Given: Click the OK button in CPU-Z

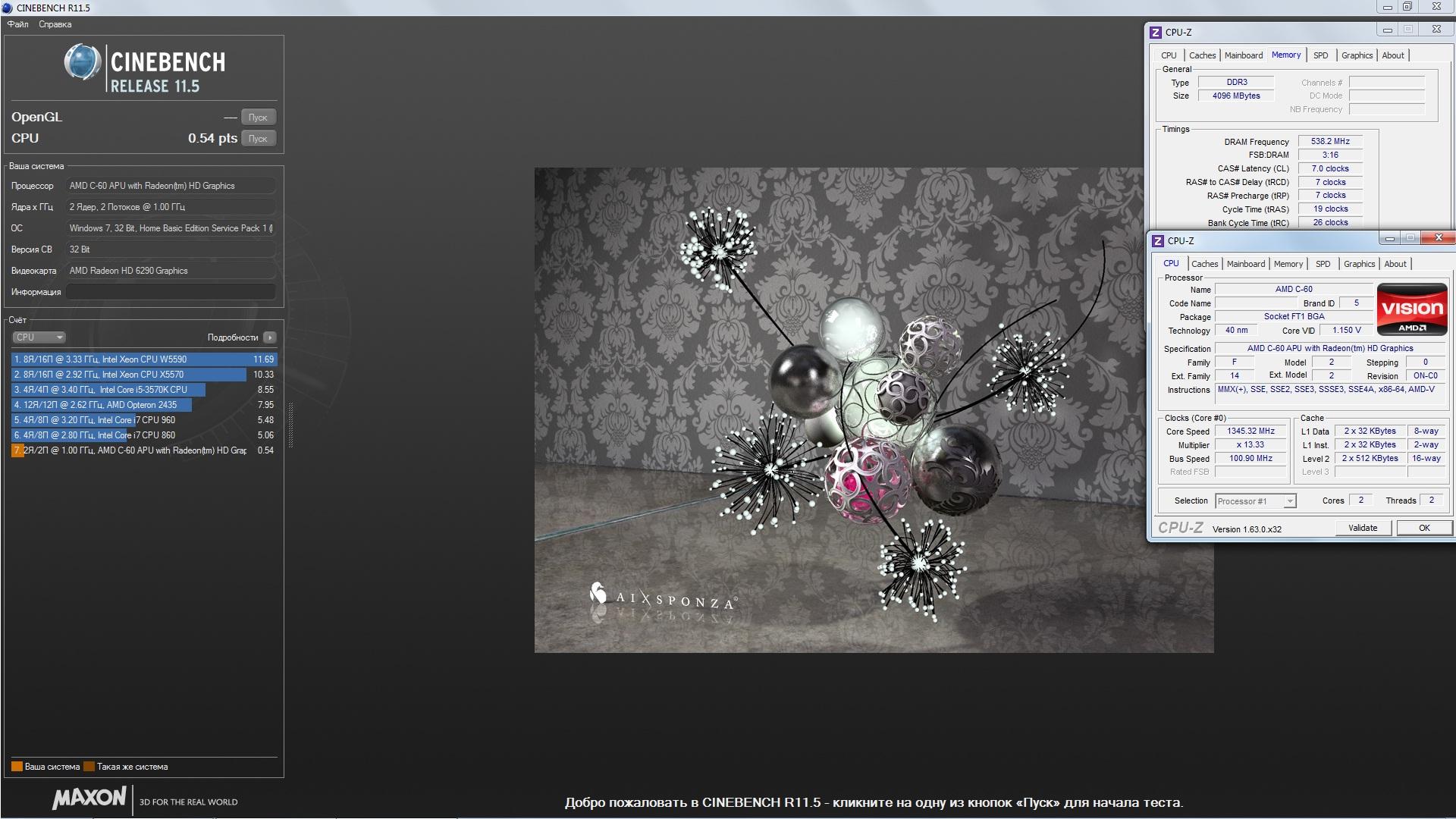Looking at the screenshot, I should coord(1424,528).
